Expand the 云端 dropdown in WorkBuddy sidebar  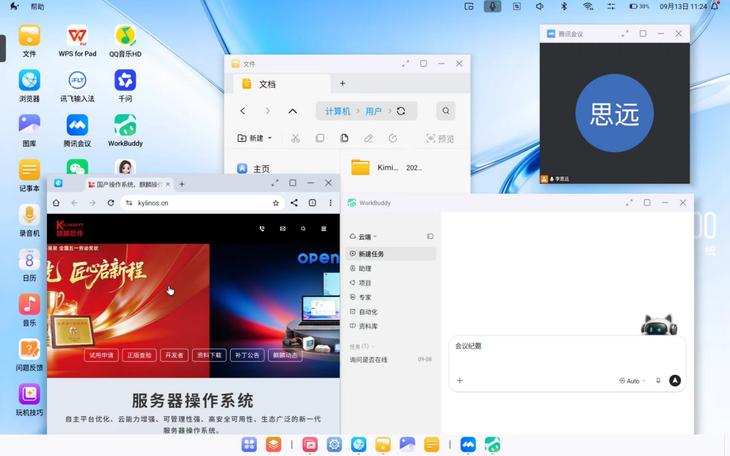click(363, 237)
